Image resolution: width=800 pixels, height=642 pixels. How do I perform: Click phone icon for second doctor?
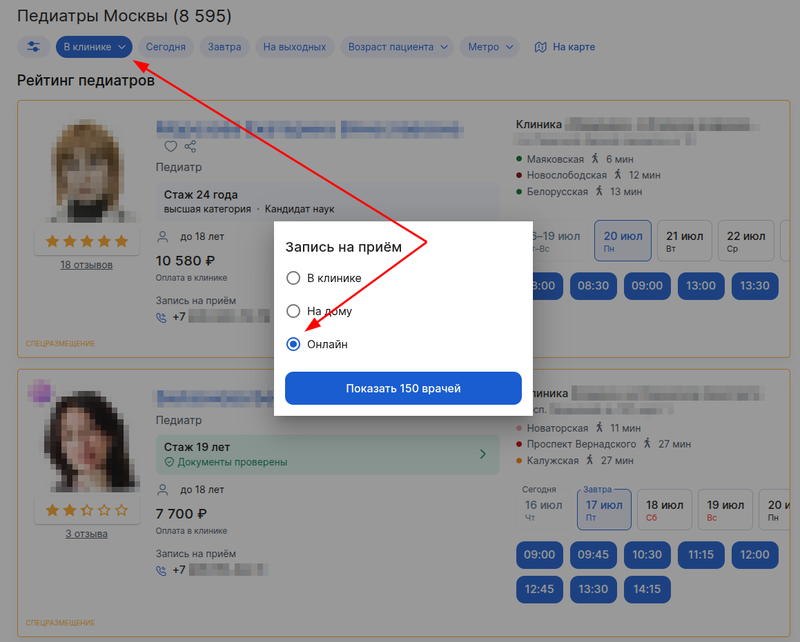(161, 571)
